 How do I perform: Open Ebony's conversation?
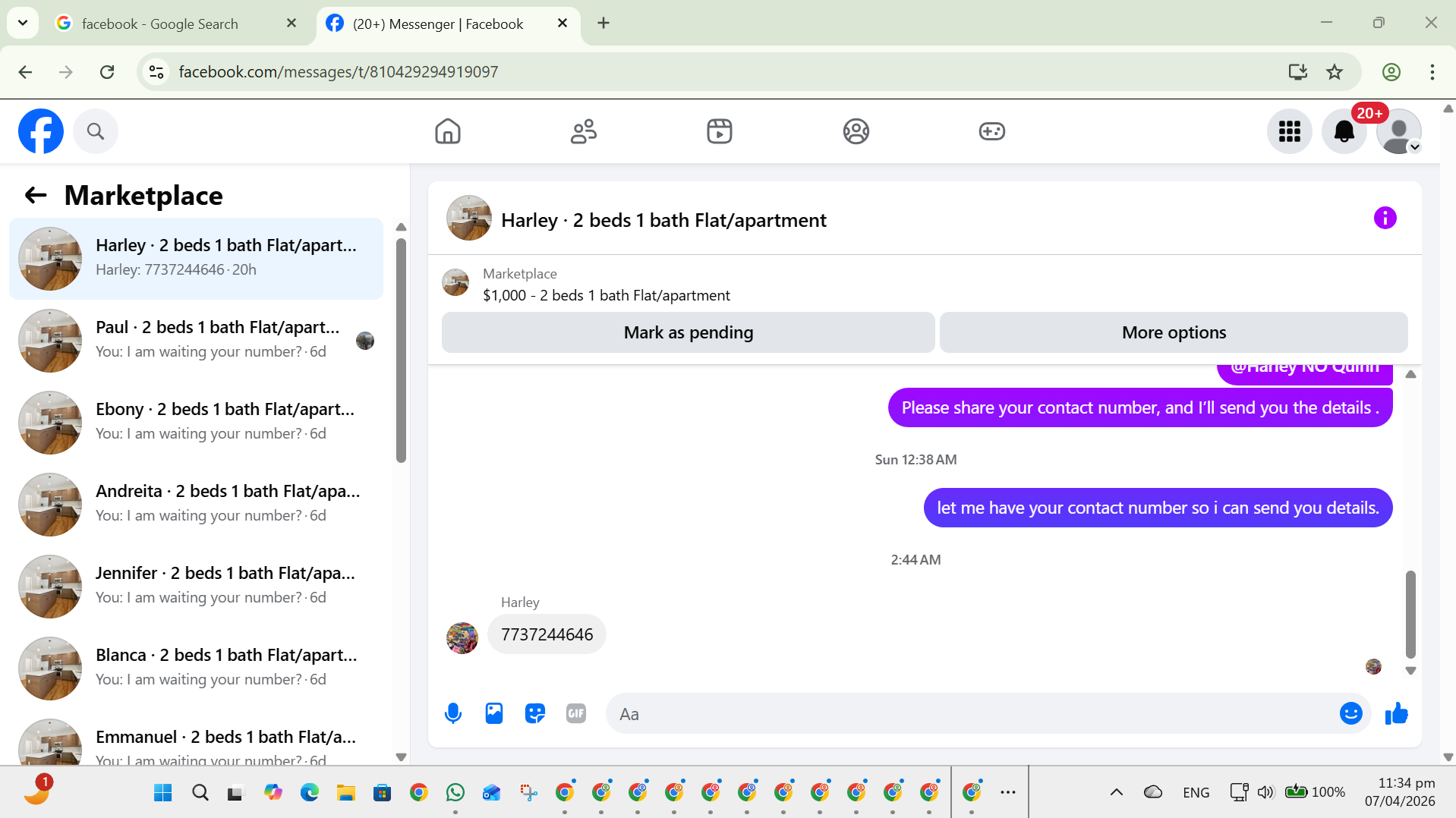[x=196, y=423]
